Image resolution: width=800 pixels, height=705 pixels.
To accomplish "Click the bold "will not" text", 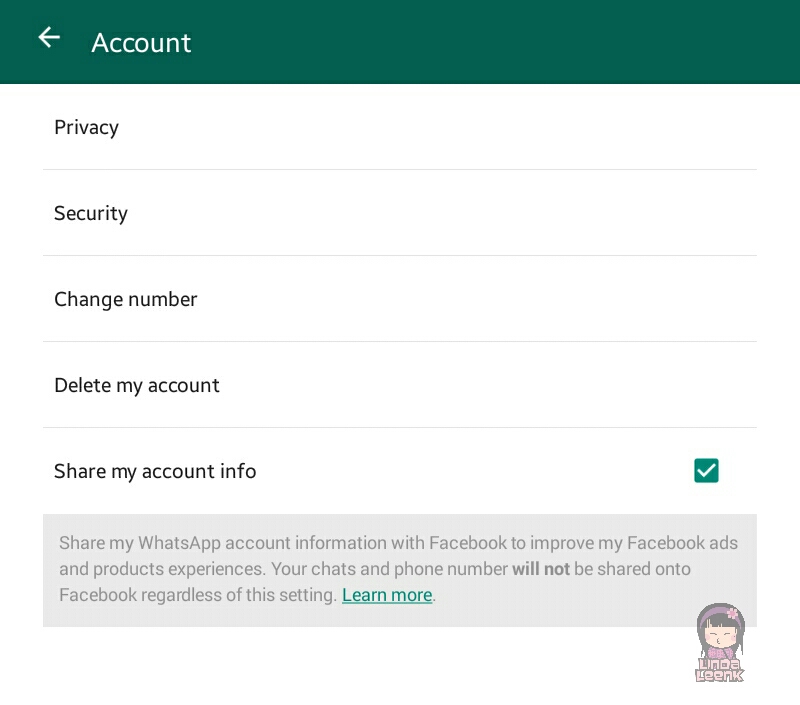I will [541, 569].
